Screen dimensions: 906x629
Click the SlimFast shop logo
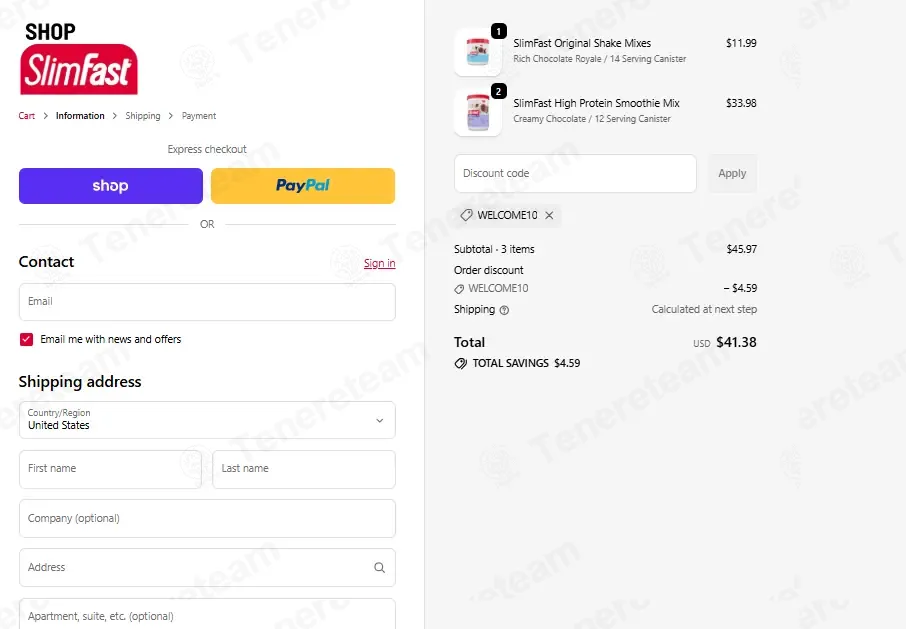[x=79, y=58]
